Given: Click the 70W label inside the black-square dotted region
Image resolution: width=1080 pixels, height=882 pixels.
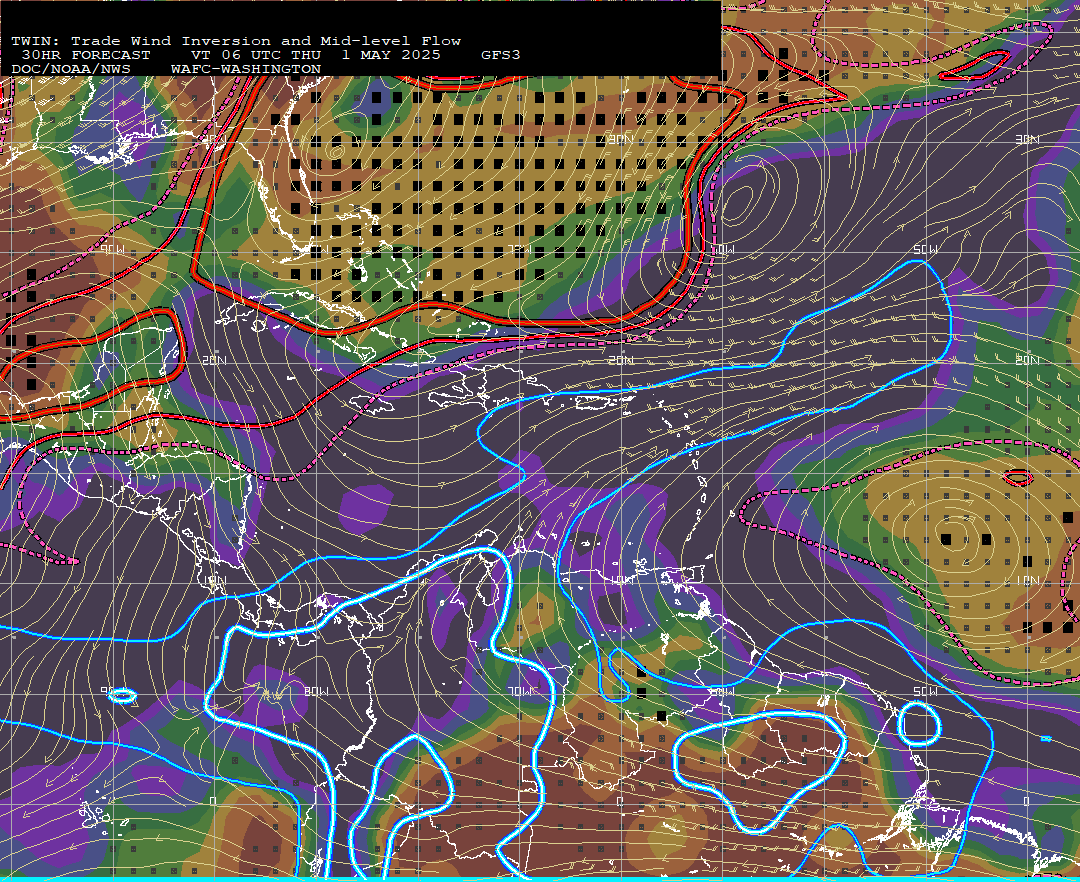Looking at the screenshot, I should point(519,249).
